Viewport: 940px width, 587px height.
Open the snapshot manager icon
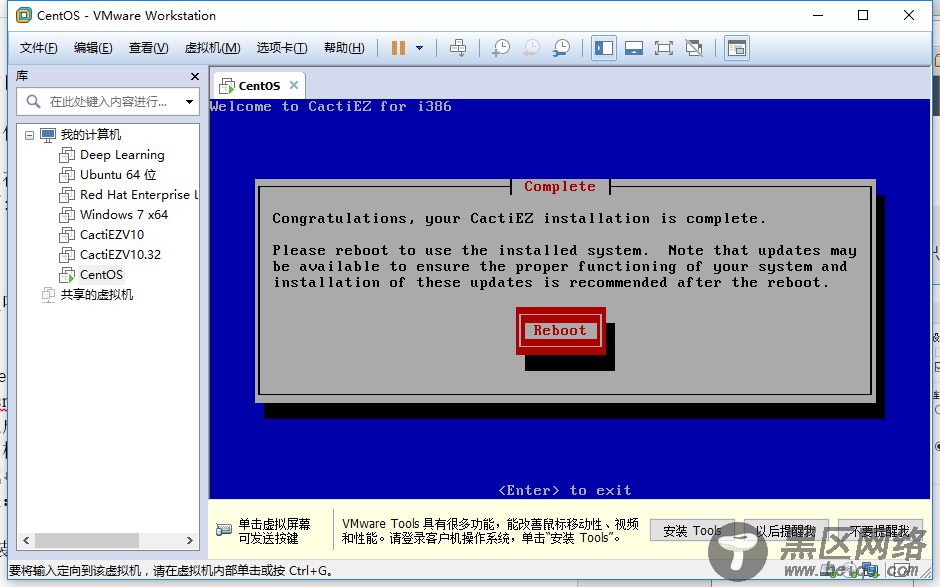click(562, 48)
